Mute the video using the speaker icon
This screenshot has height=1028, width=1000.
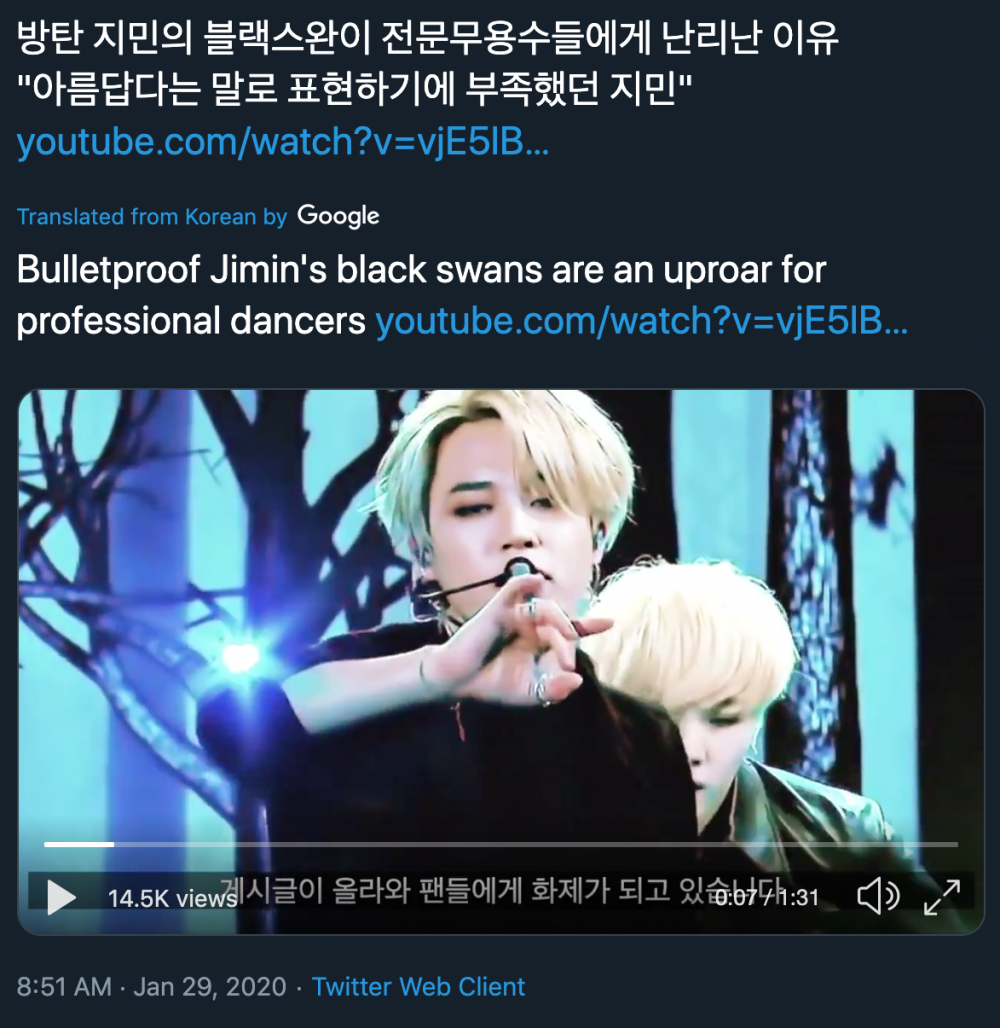[879, 896]
